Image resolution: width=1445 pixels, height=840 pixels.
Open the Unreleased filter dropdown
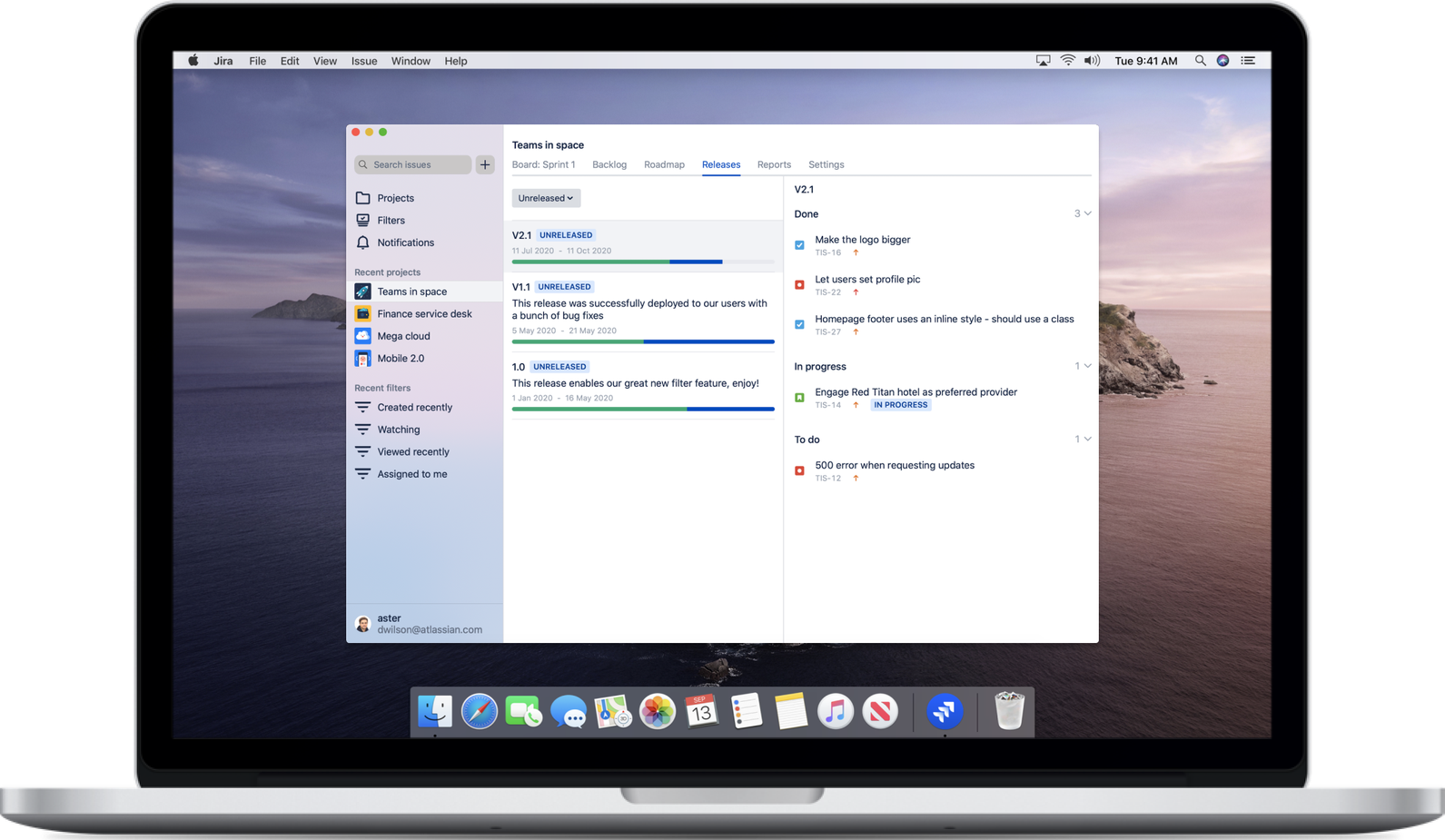tap(546, 198)
